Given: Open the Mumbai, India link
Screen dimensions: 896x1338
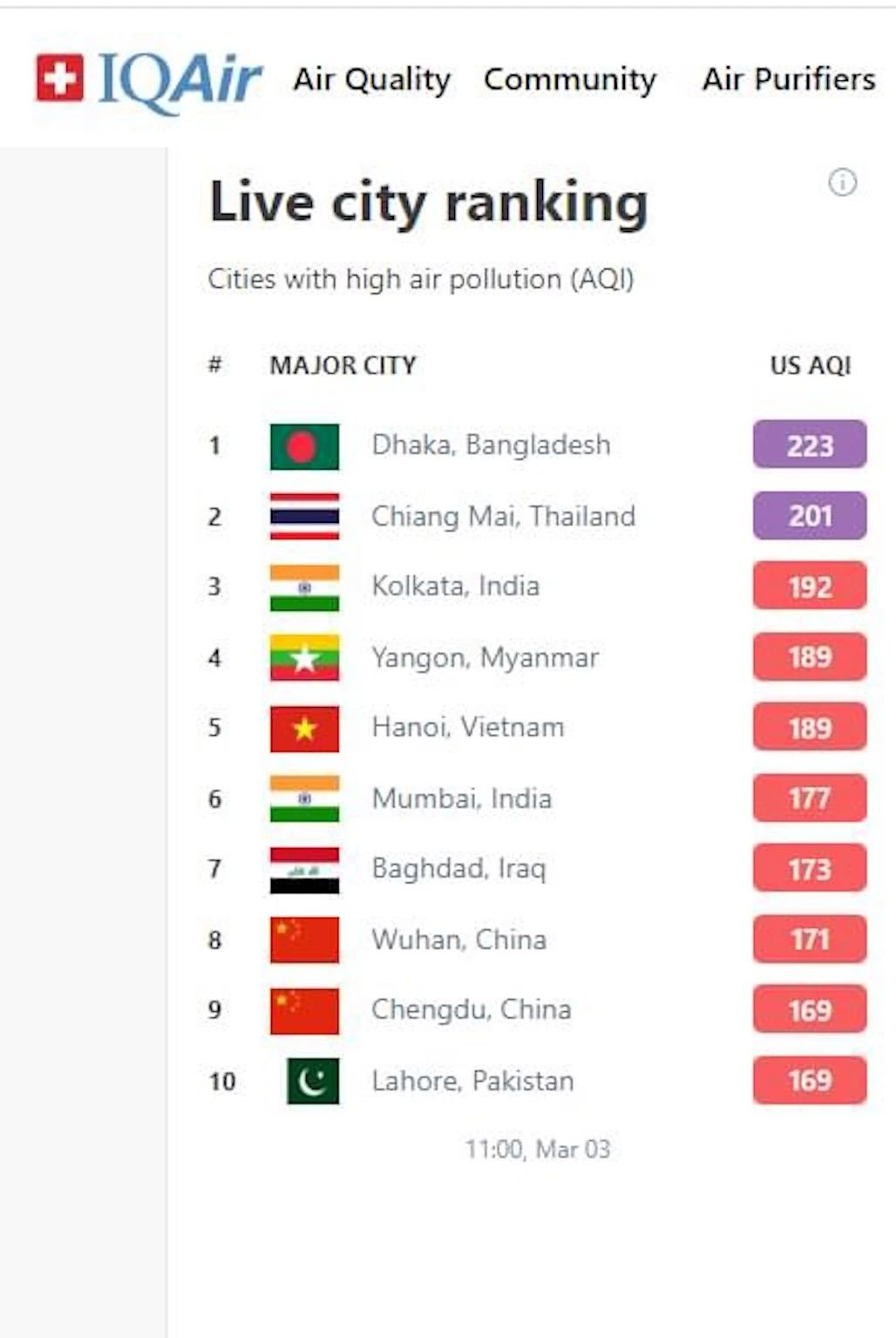Looking at the screenshot, I should coord(461,798).
